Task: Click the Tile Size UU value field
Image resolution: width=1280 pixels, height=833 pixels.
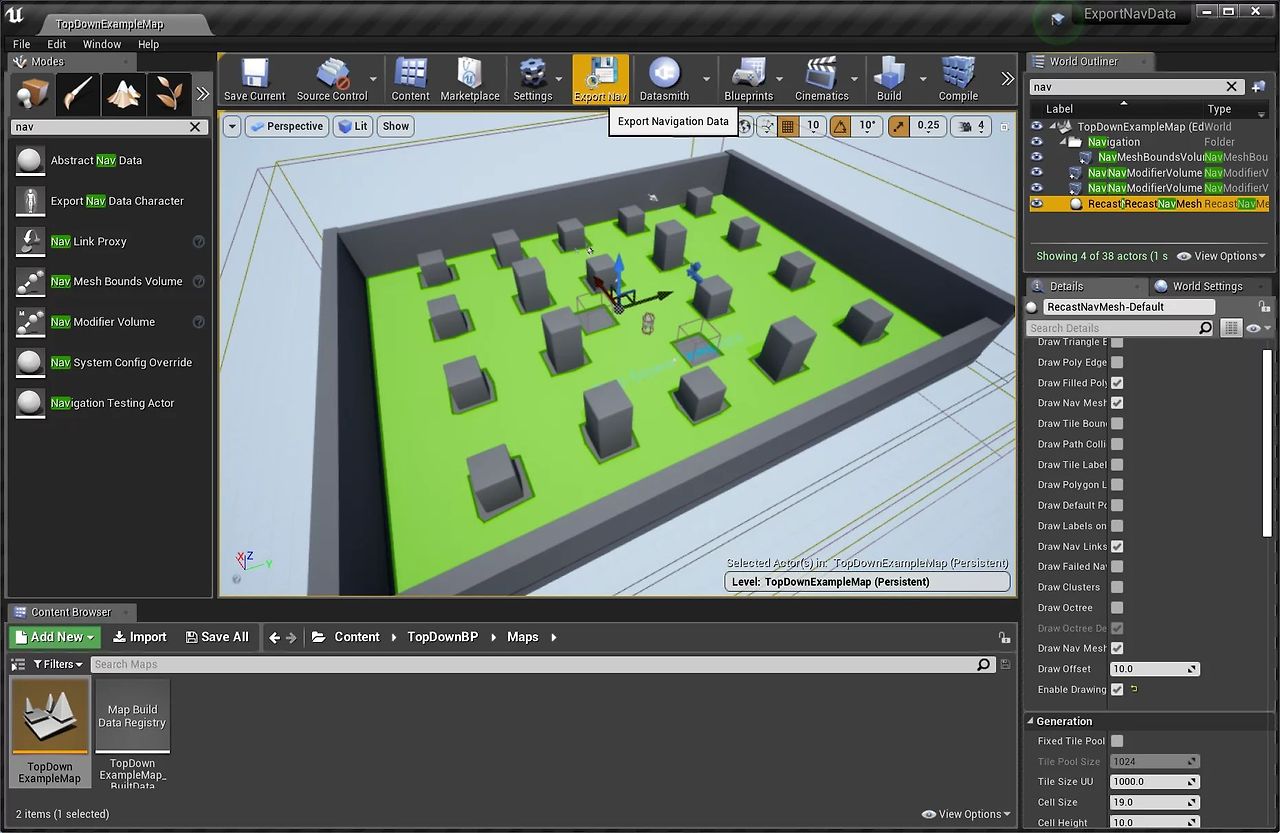Action: (1155, 782)
